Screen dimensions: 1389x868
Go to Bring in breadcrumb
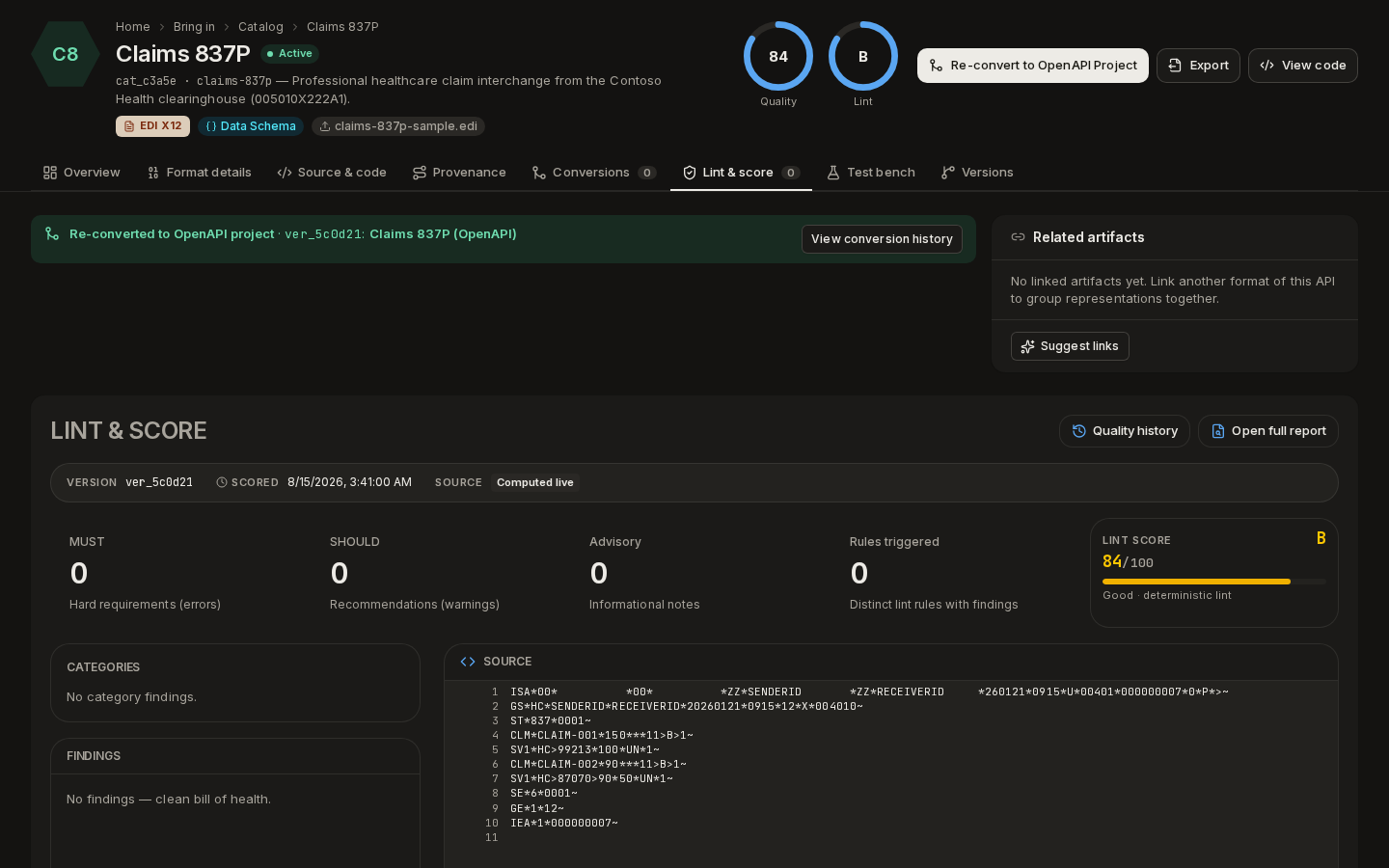(x=194, y=27)
